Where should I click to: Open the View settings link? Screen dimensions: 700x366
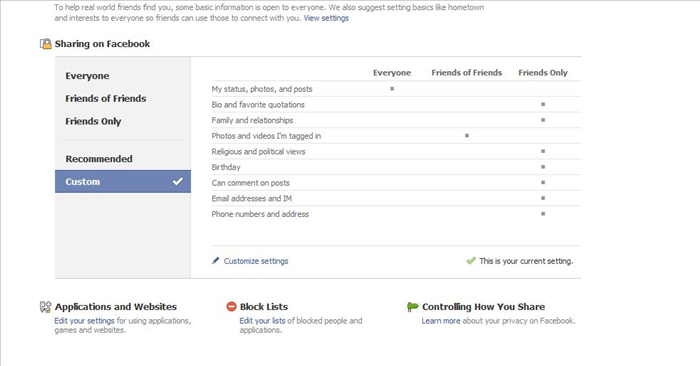[x=326, y=18]
